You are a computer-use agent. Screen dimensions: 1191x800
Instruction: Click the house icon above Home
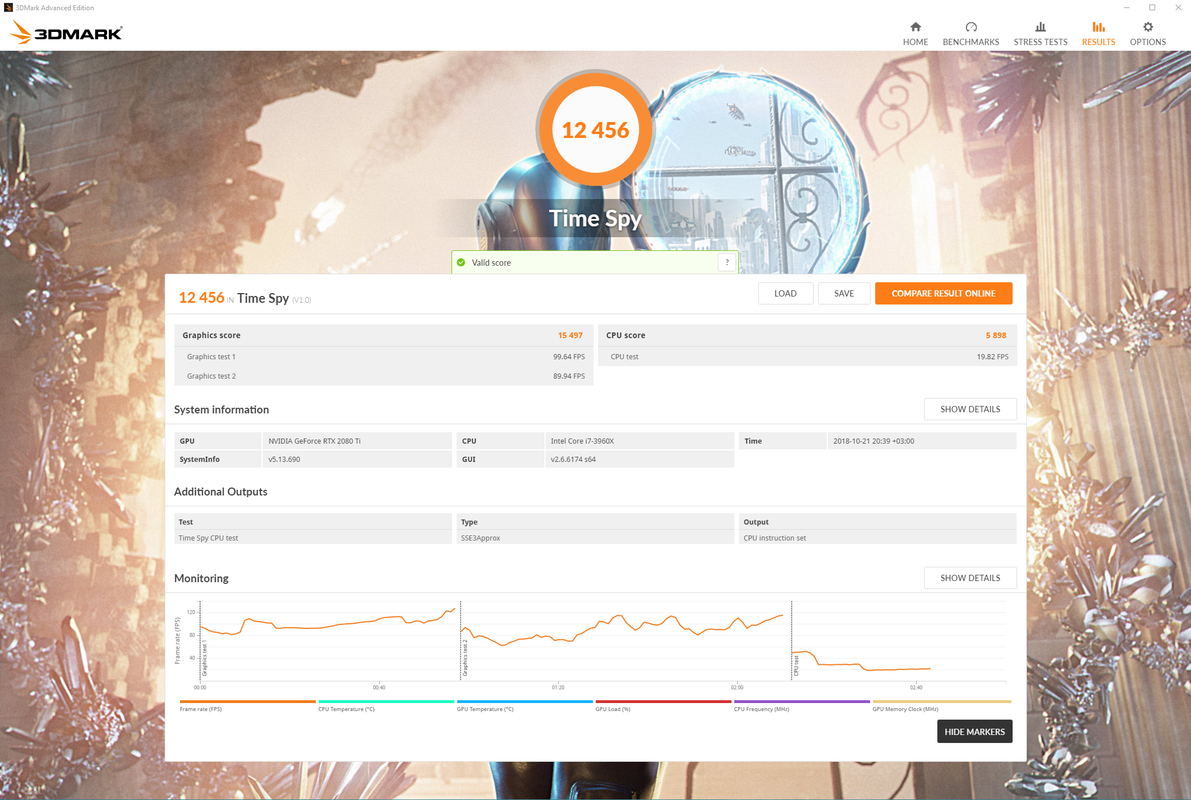tap(915, 27)
